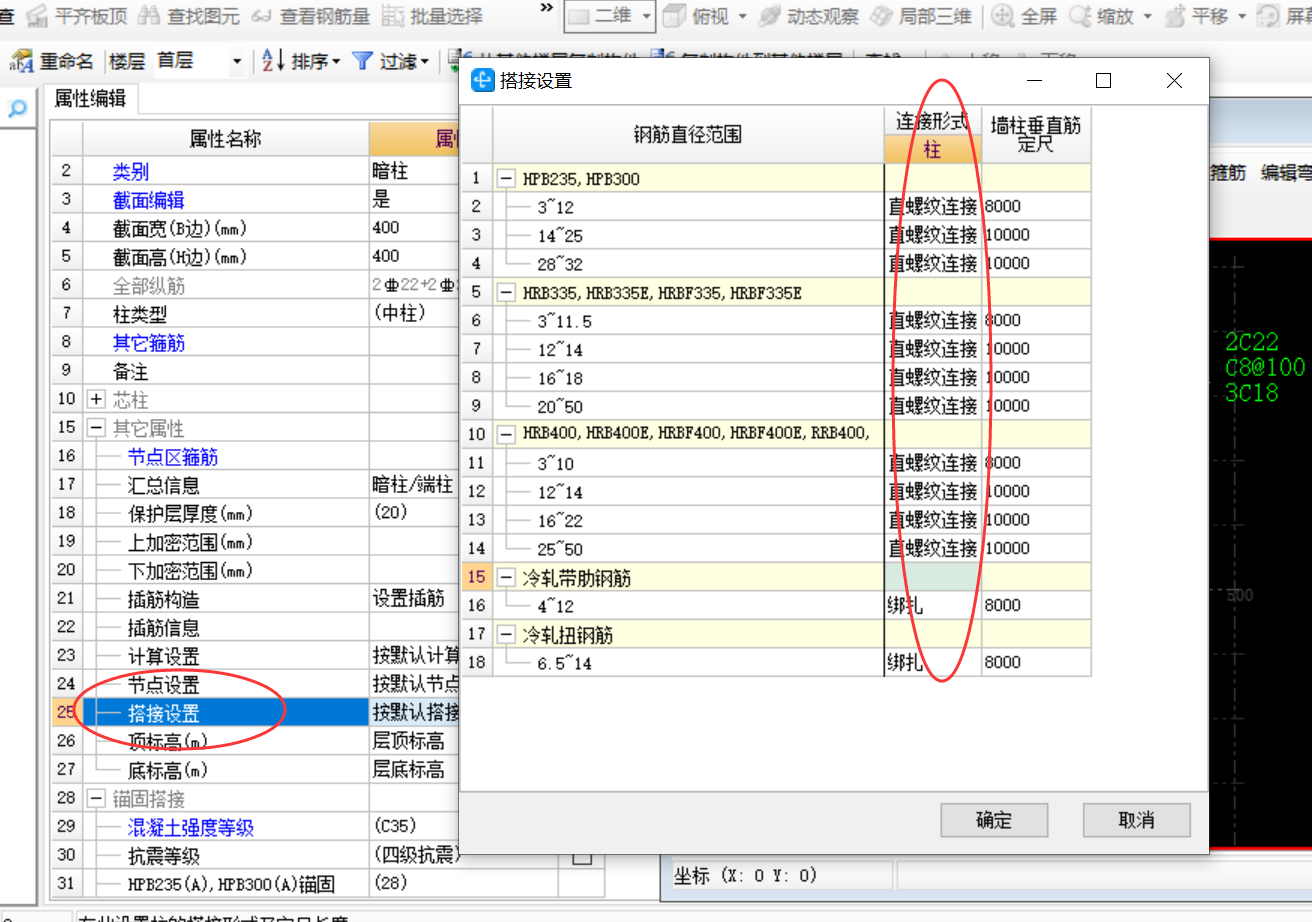Select connection type cell for 20~50 row
The height and width of the screenshot is (922, 1312).
coord(933,406)
